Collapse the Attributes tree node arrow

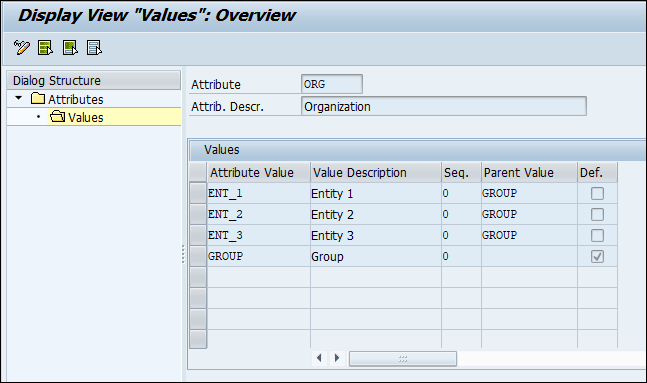(x=19, y=98)
